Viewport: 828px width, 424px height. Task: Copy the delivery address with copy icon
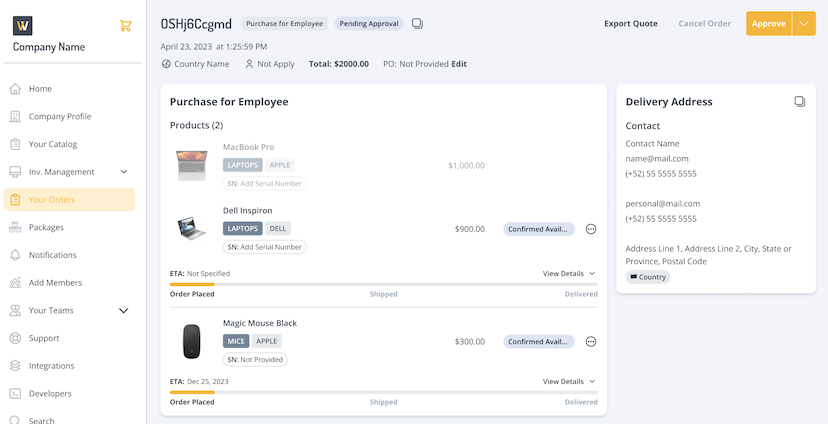point(799,101)
